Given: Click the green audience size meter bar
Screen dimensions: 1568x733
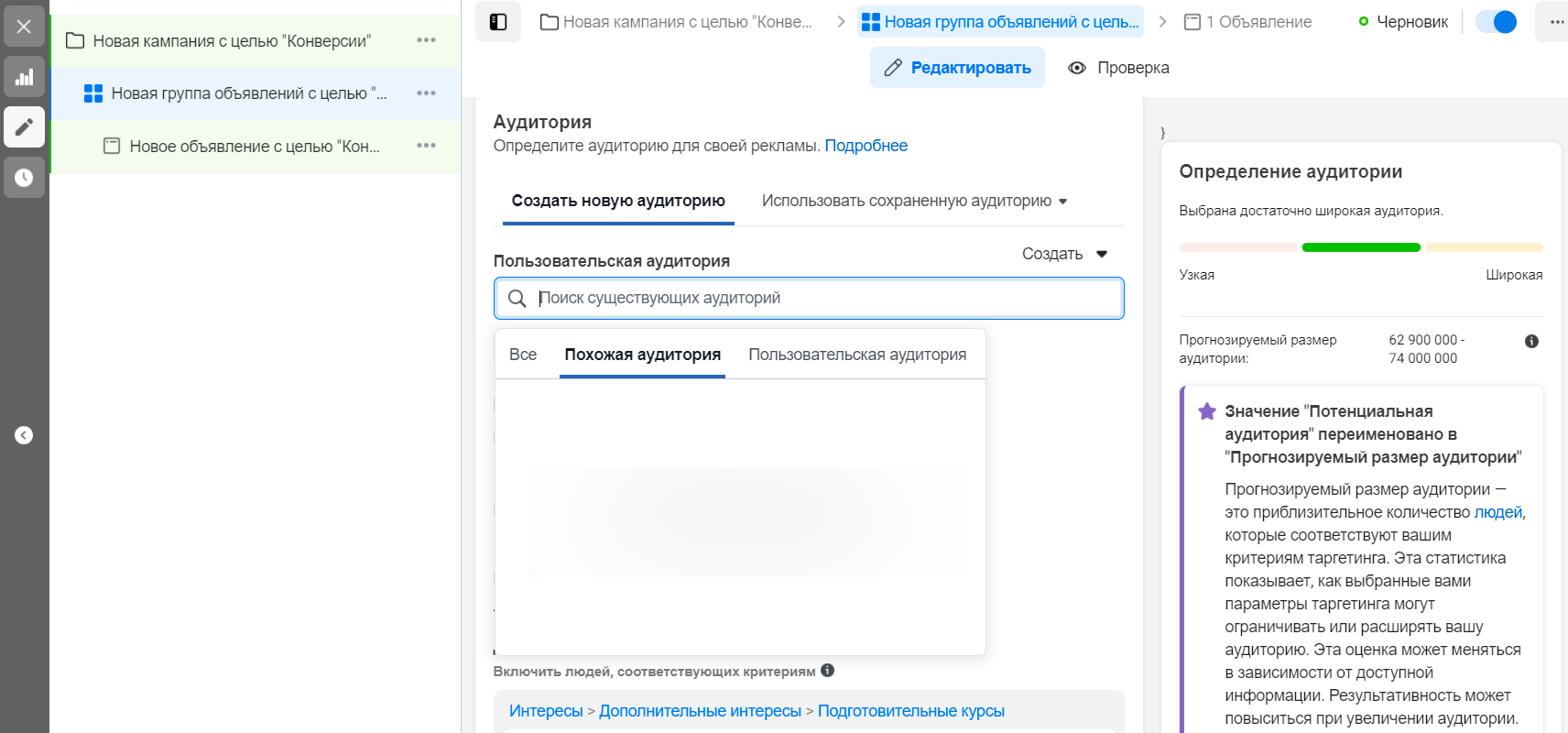Looking at the screenshot, I should pyautogui.click(x=1360, y=247).
